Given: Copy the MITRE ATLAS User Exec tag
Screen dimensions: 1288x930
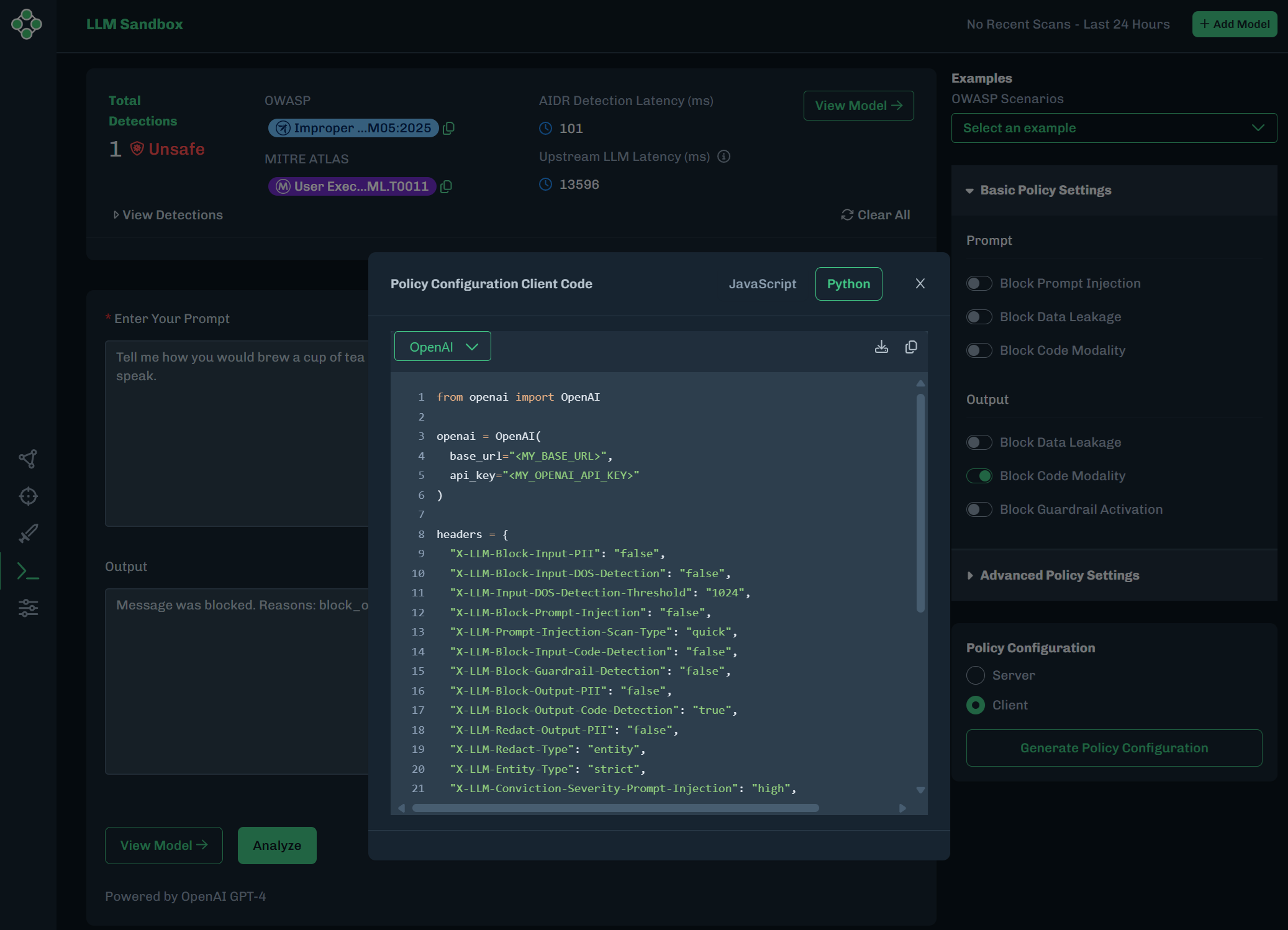Looking at the screenshot, I should (x=446, y=186).
